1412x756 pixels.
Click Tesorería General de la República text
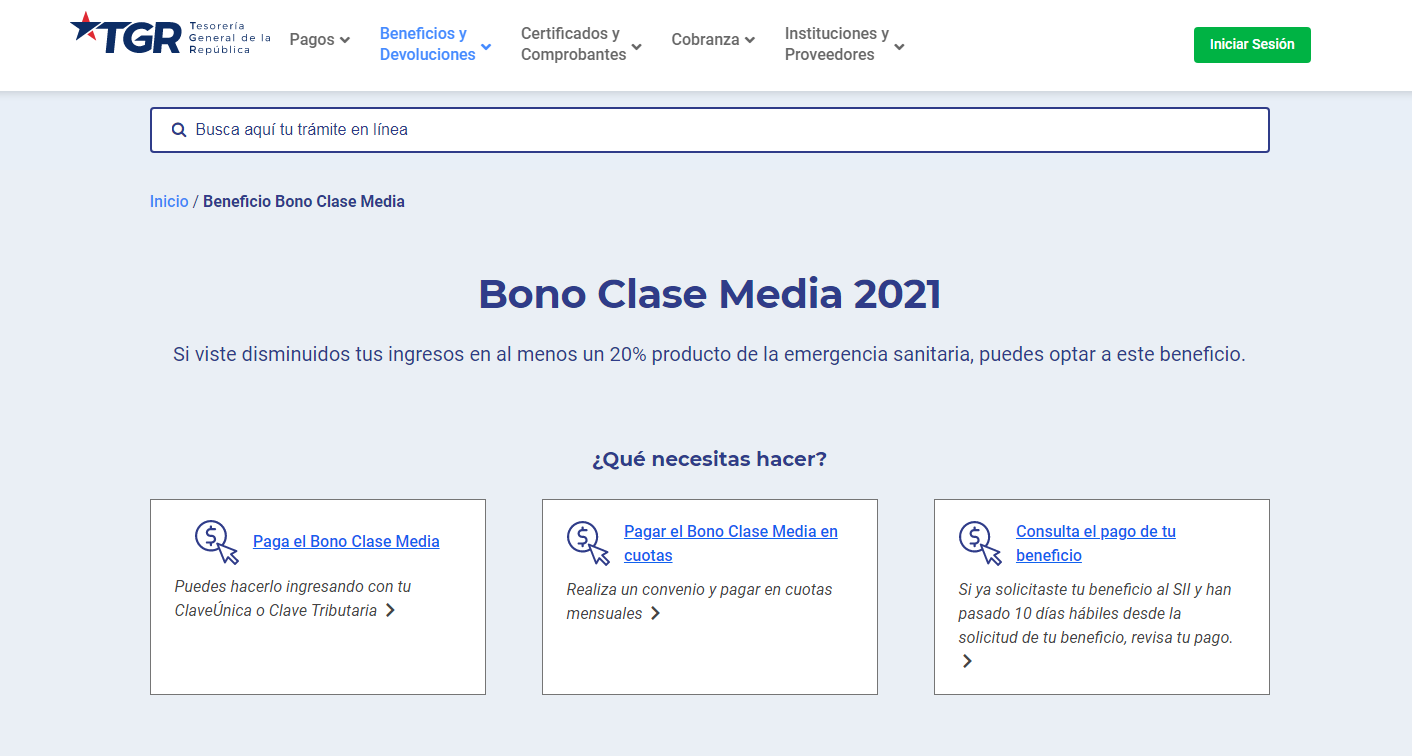[229, 37]
